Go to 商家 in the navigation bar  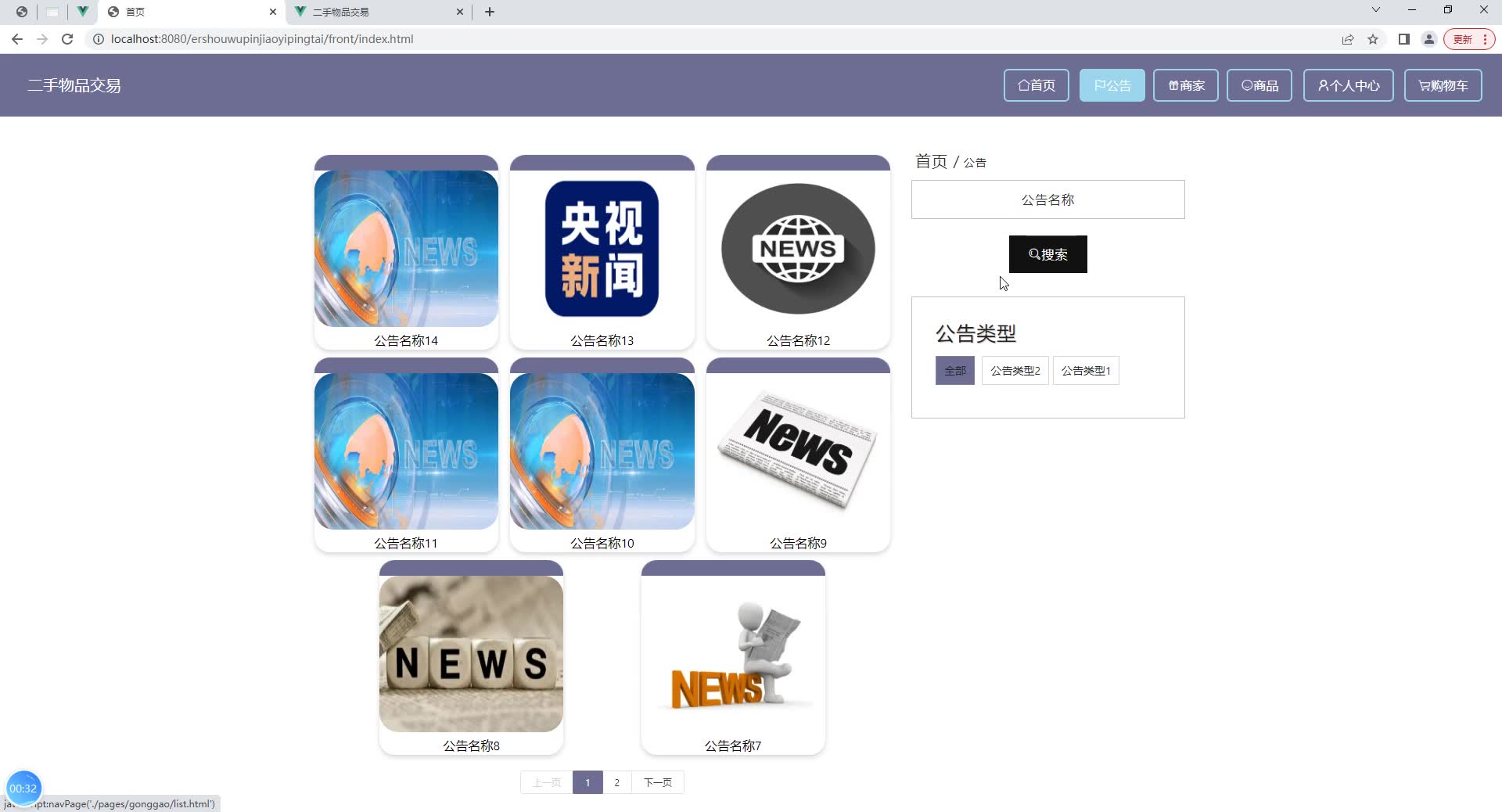tap(1186, 85)
